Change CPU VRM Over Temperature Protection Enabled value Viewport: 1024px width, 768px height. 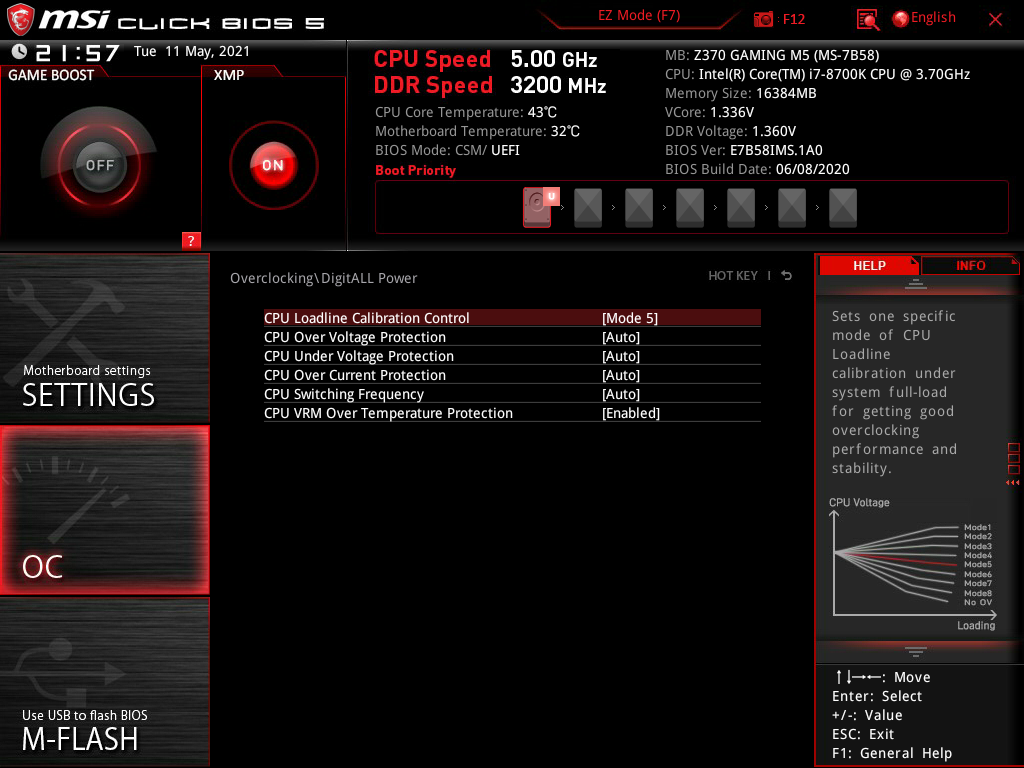point(631,413)
